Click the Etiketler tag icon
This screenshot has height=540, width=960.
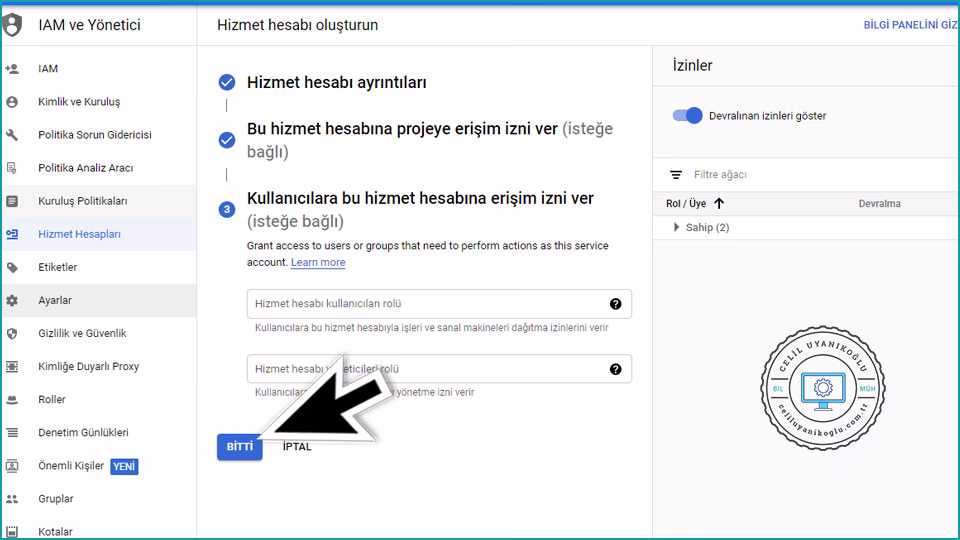click(12, 267)
